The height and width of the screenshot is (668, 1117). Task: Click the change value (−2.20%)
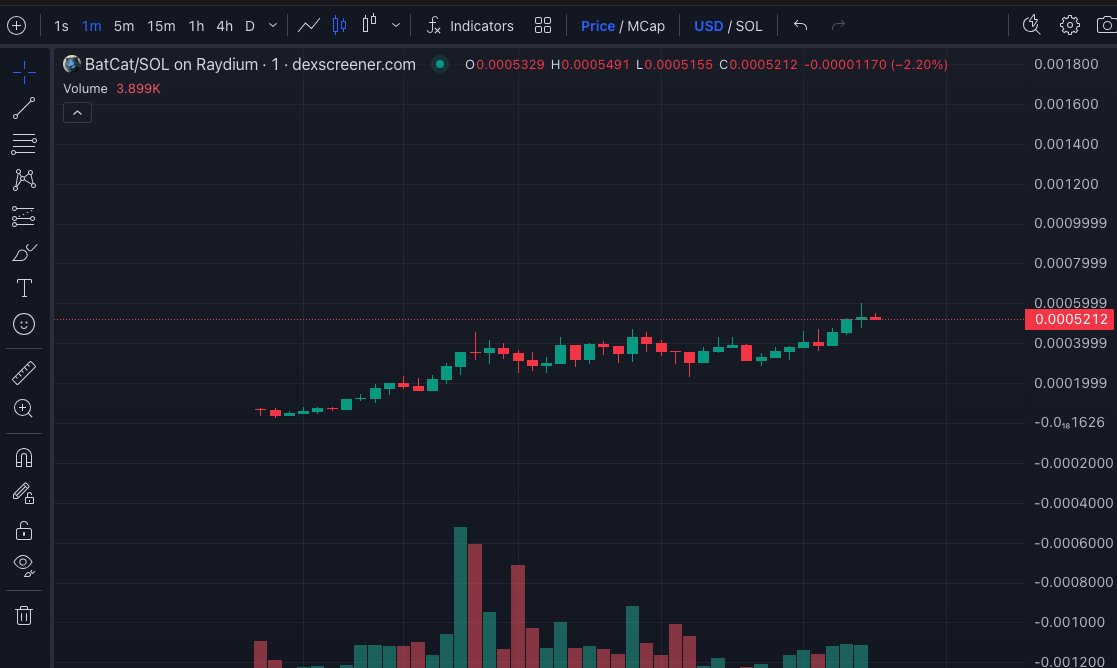coord(918,64)
